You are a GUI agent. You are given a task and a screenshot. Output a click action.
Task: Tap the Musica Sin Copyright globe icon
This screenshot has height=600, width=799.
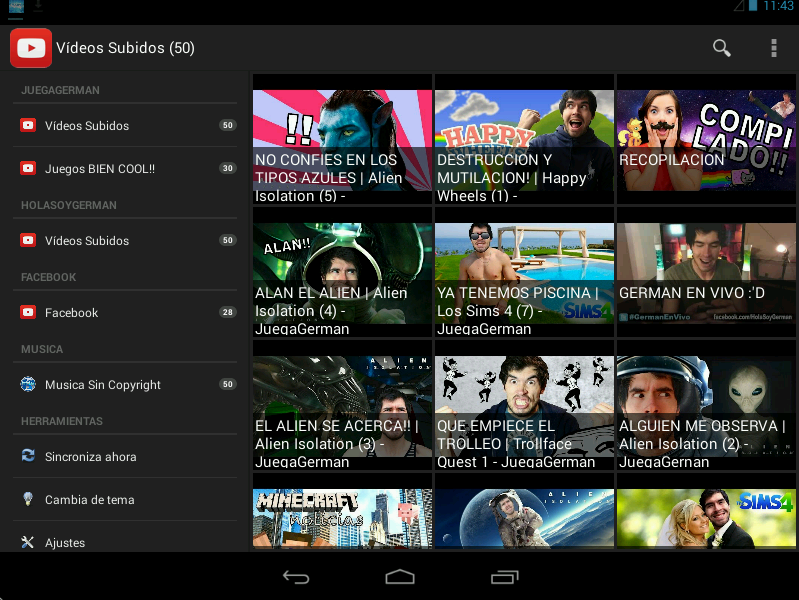(x=28, y=384)
